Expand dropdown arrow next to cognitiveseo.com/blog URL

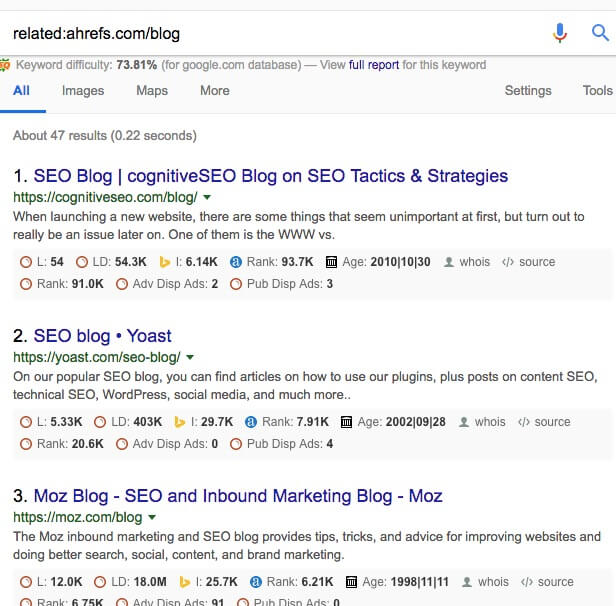point(207,197)
